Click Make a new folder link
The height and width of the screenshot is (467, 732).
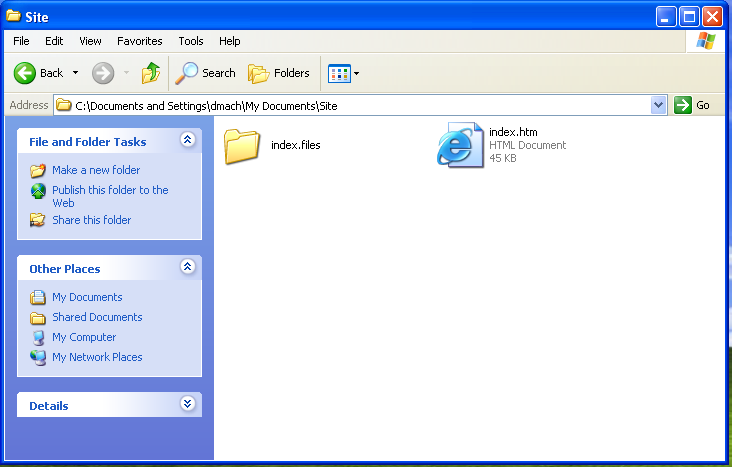[96, 170]
